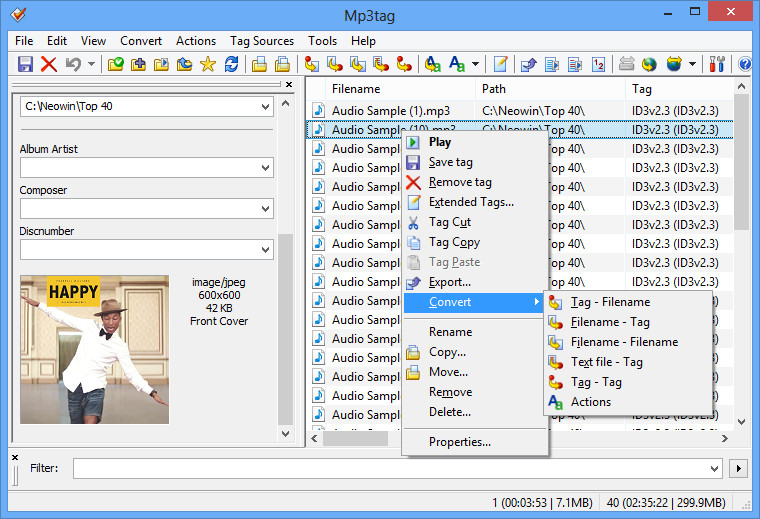Screen dimensions: 760x519
Task: Select Filename - Tag in the Convert submenu
Action: (x=628, y=322)
